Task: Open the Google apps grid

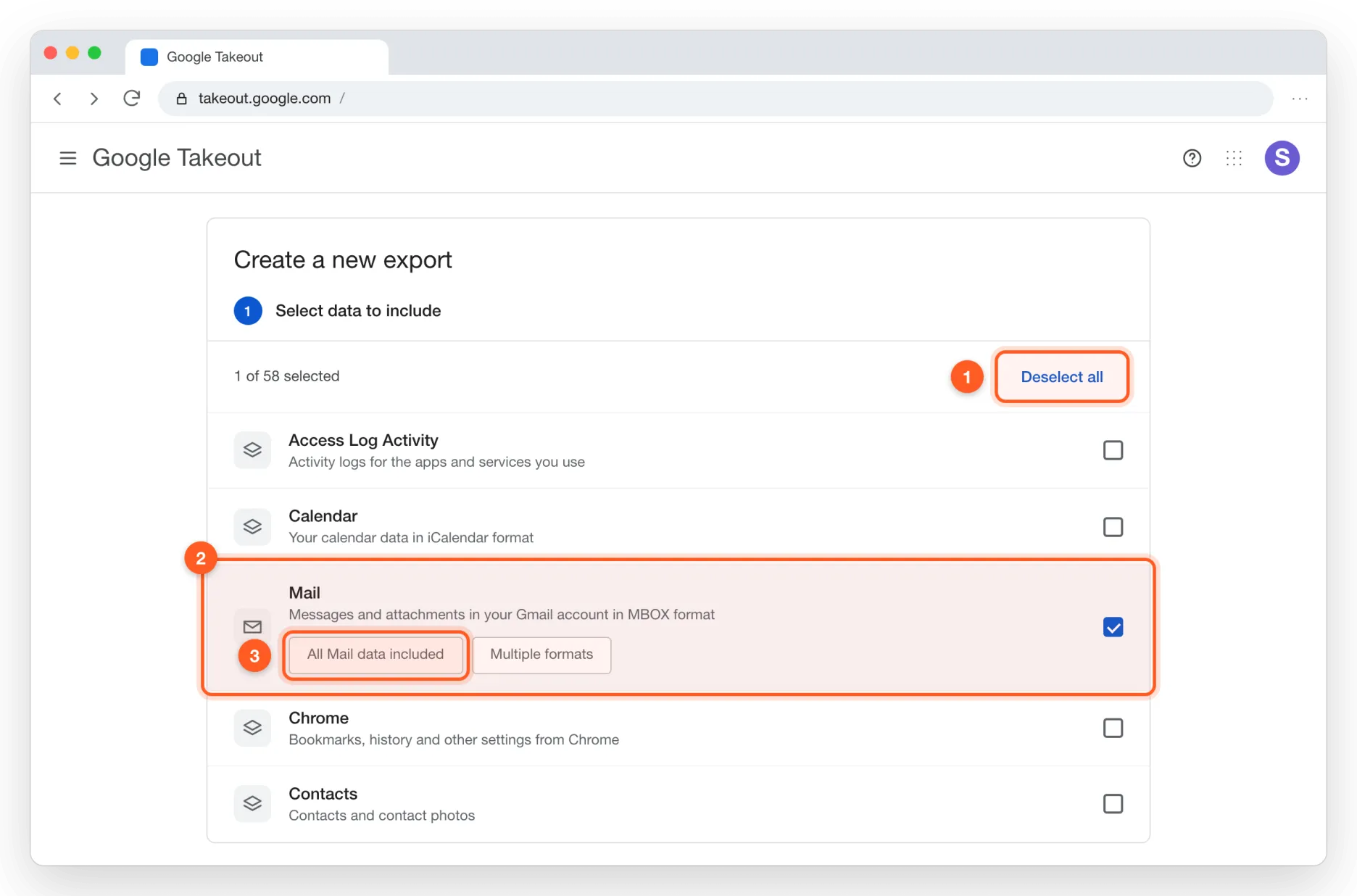Action: [x=1234, y=158]
